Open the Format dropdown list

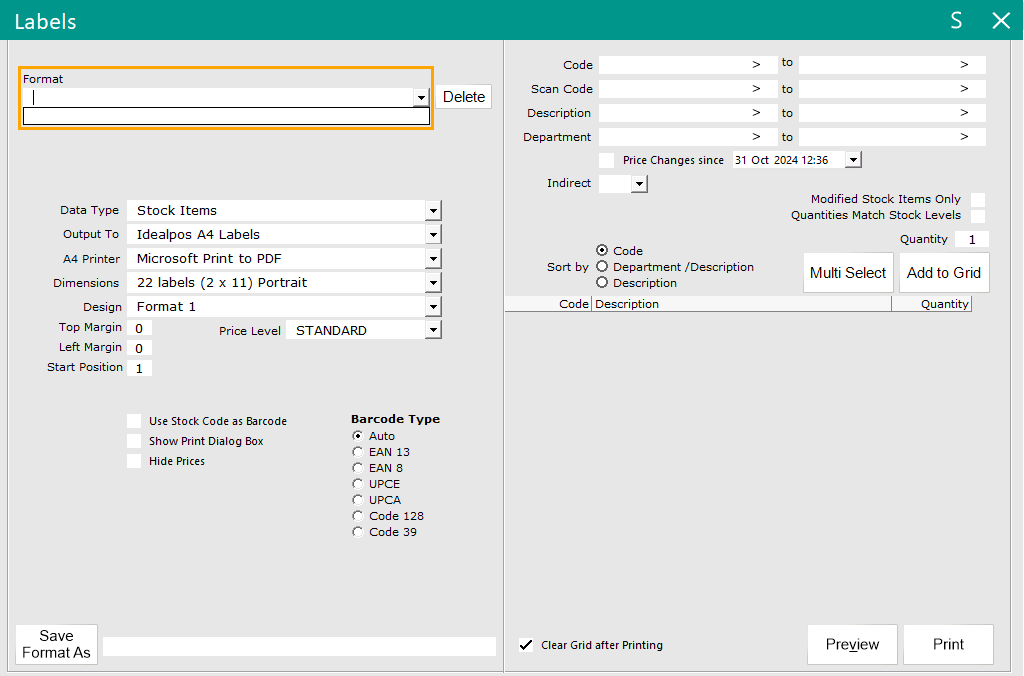(x=422, y=97)
